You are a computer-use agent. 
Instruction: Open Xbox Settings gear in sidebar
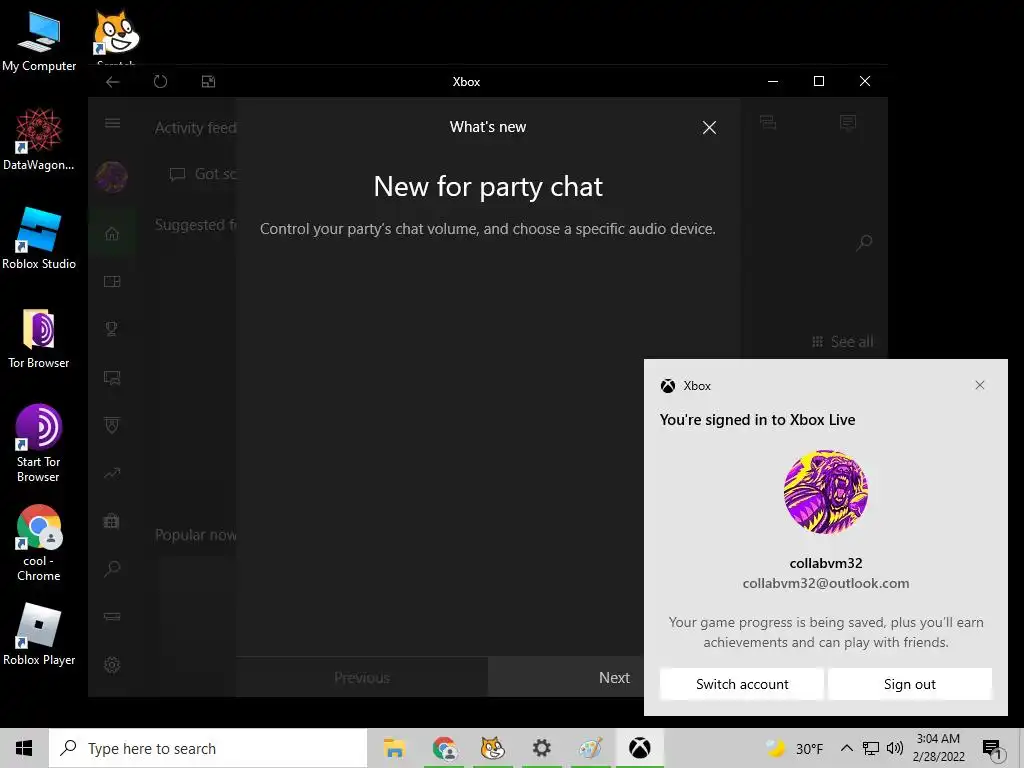pos(112,665)
